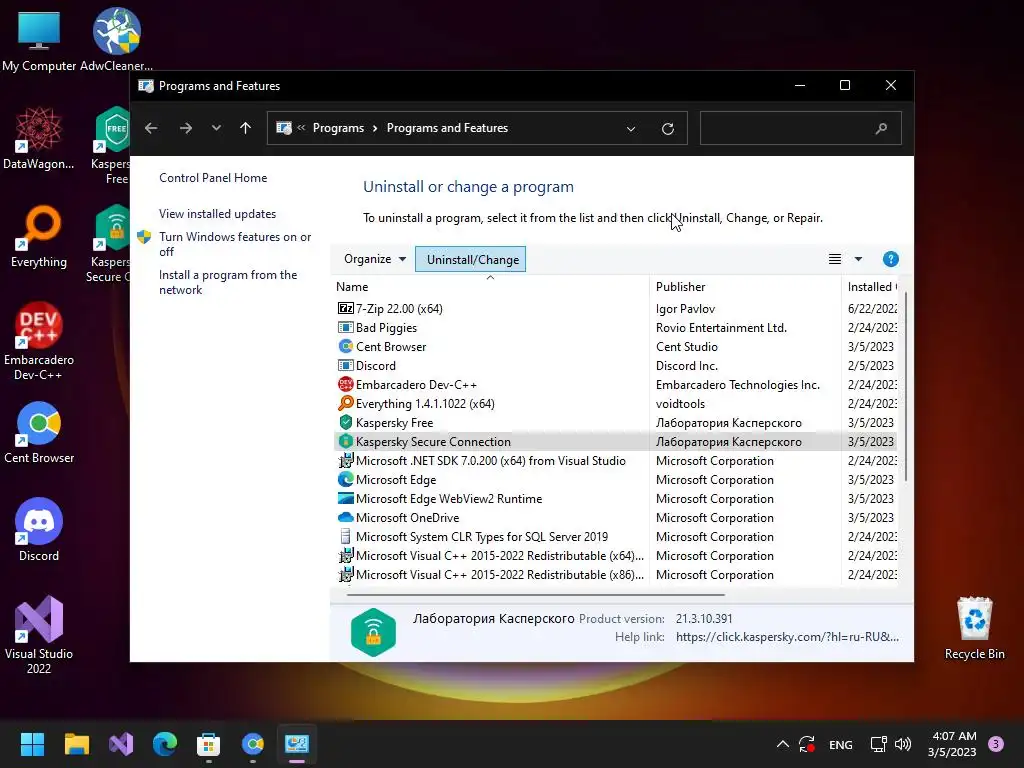Image resolution: width=1024 pixels, height=768 pixels.
Task: Open File Explorer from the taskbar
Action: point(76,744)
